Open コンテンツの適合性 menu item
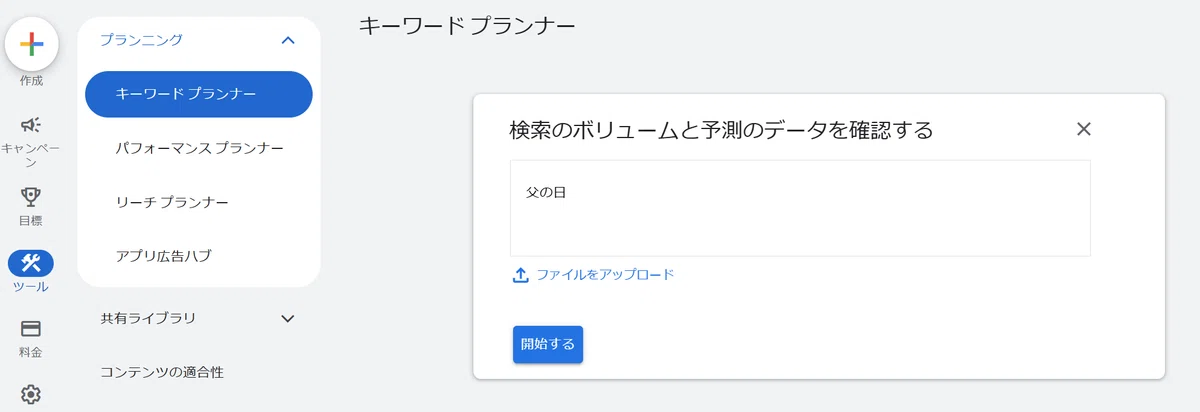The width and height of the screenshot is (1200, 412). click(162, 372)
